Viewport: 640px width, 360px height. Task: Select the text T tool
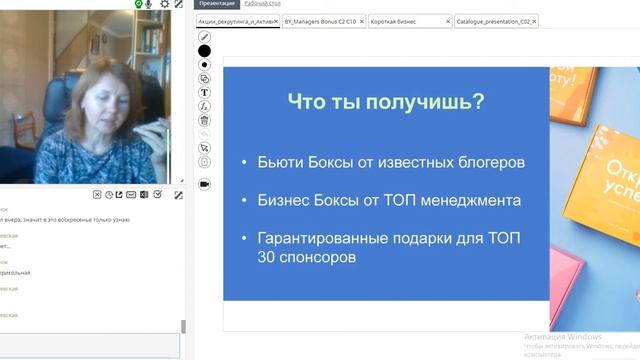[204, 93]
